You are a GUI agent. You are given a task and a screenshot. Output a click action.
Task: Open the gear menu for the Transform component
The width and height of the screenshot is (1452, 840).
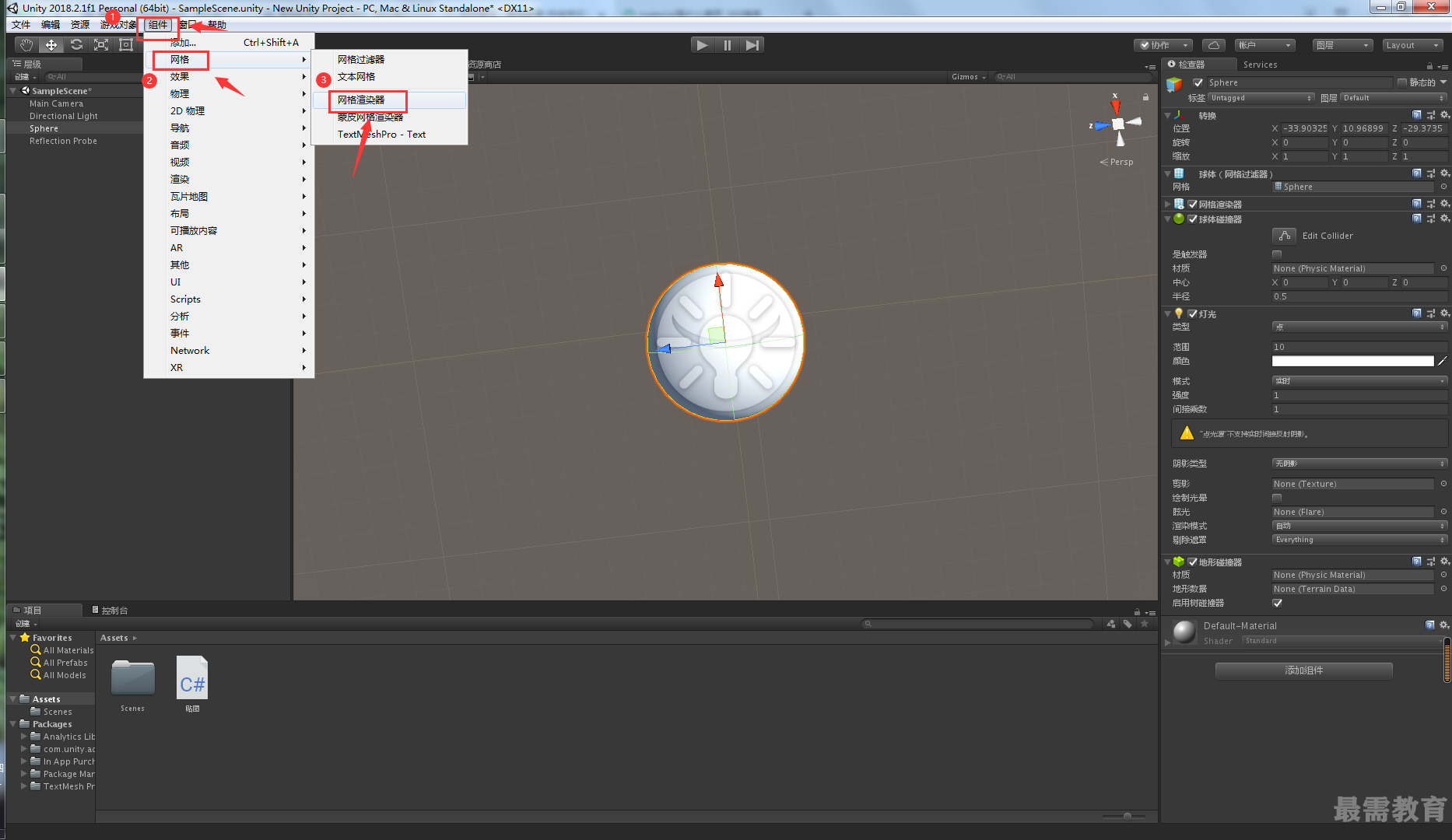1444,115
